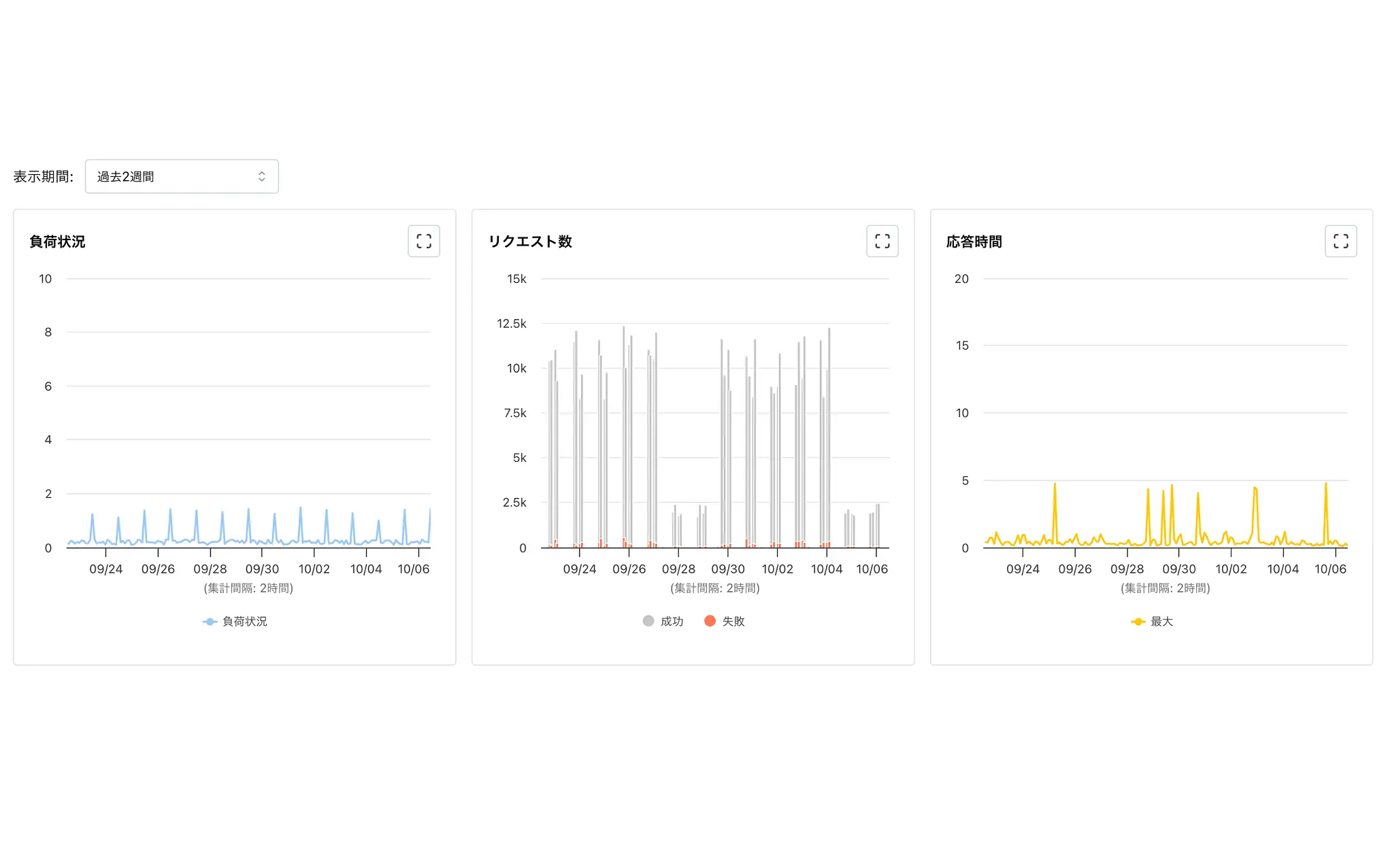Viewport: 1388px width, 868px height.
Task: Click the 10/02 tick in 応答時間 chart
Action: click(1231, 569)
